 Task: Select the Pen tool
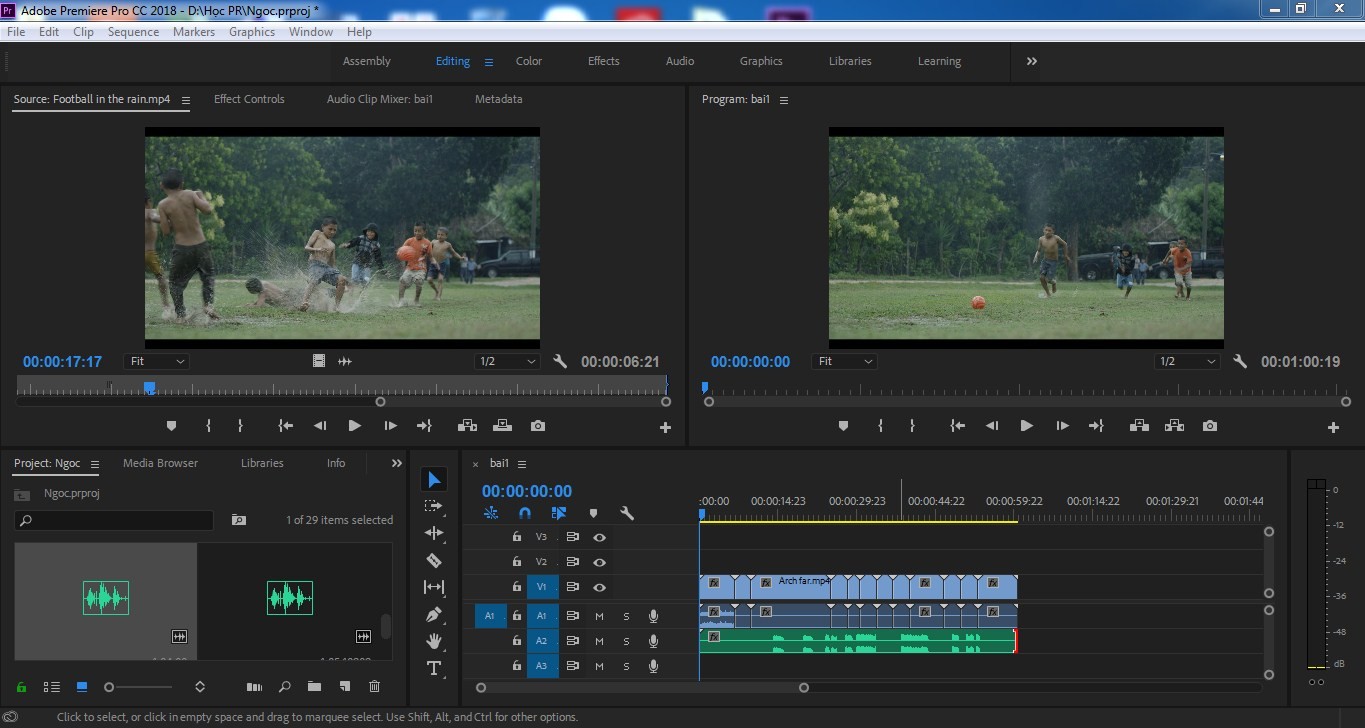[x=434, y=614]
